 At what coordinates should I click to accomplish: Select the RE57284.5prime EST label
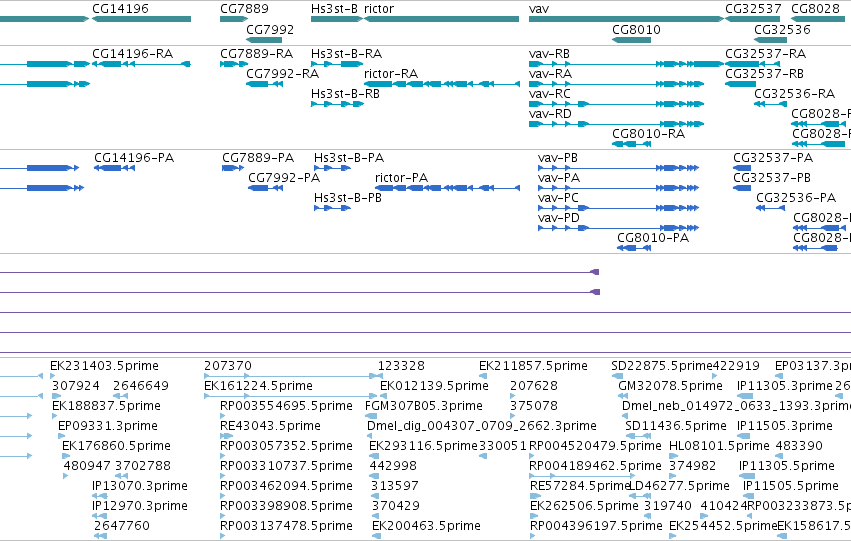click(x=580, y=486)
